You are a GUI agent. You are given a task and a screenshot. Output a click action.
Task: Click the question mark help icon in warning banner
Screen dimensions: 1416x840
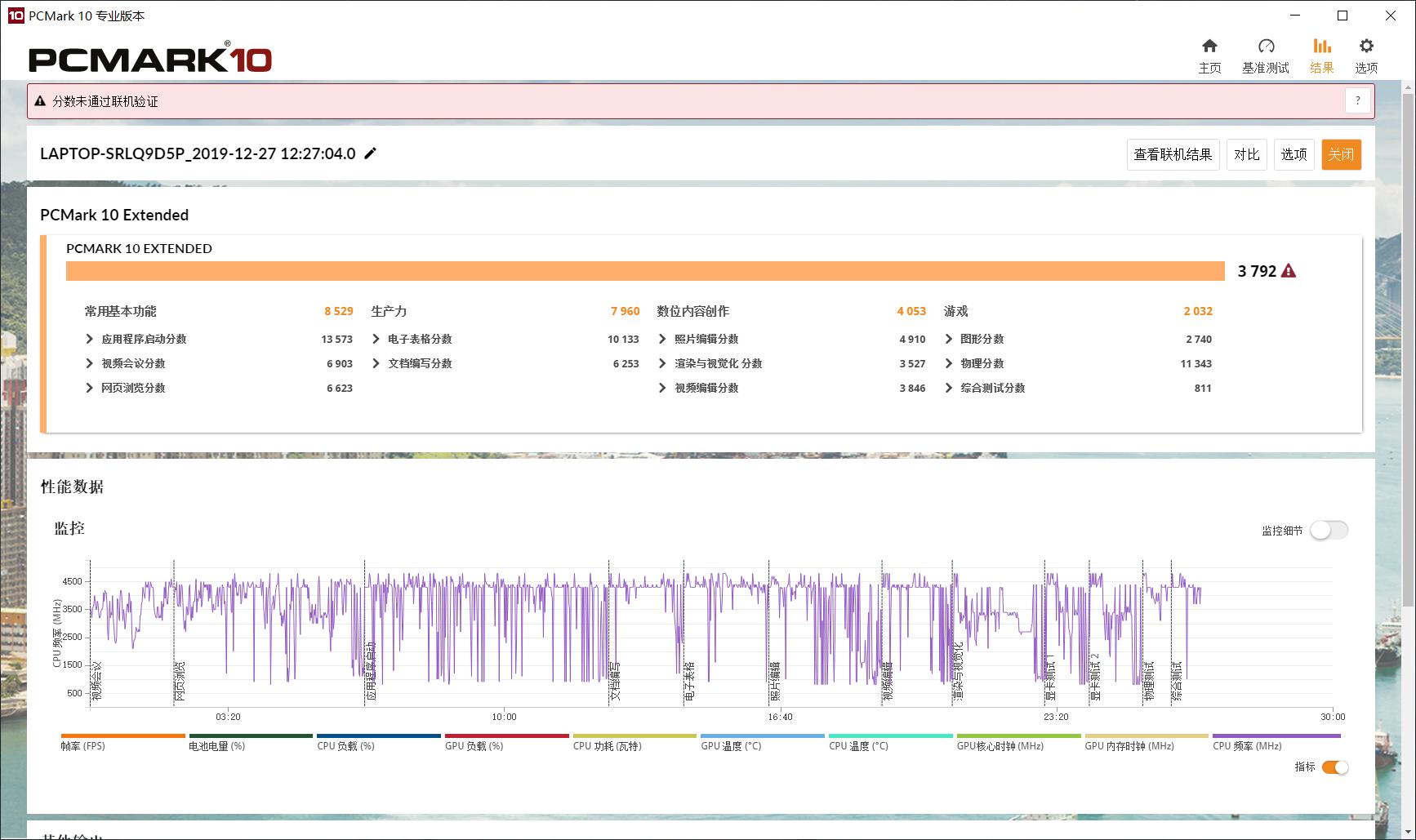click(x=1357, y=100)
